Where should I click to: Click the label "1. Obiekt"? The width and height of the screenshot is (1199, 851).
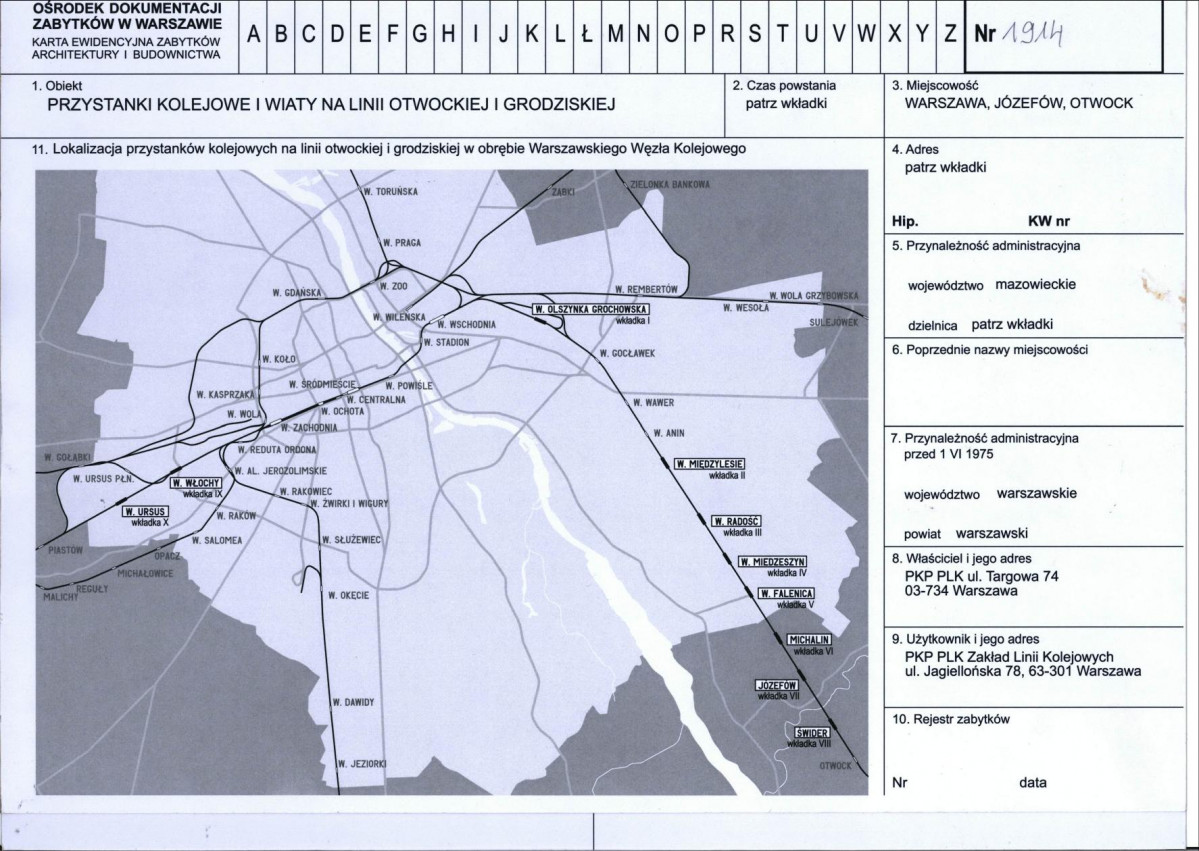point(57,86)
